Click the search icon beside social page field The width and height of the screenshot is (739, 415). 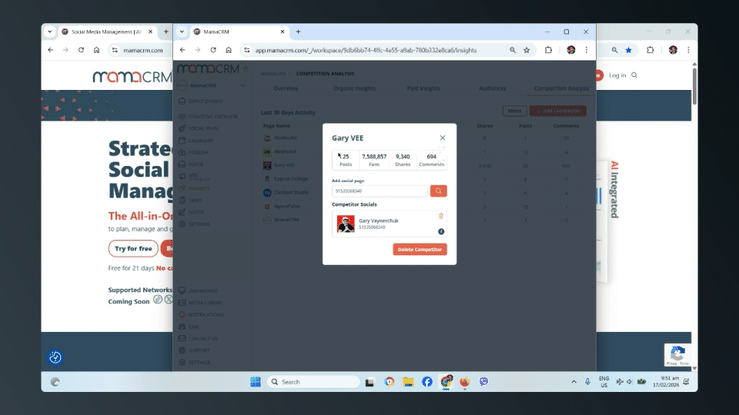(438, 191)
